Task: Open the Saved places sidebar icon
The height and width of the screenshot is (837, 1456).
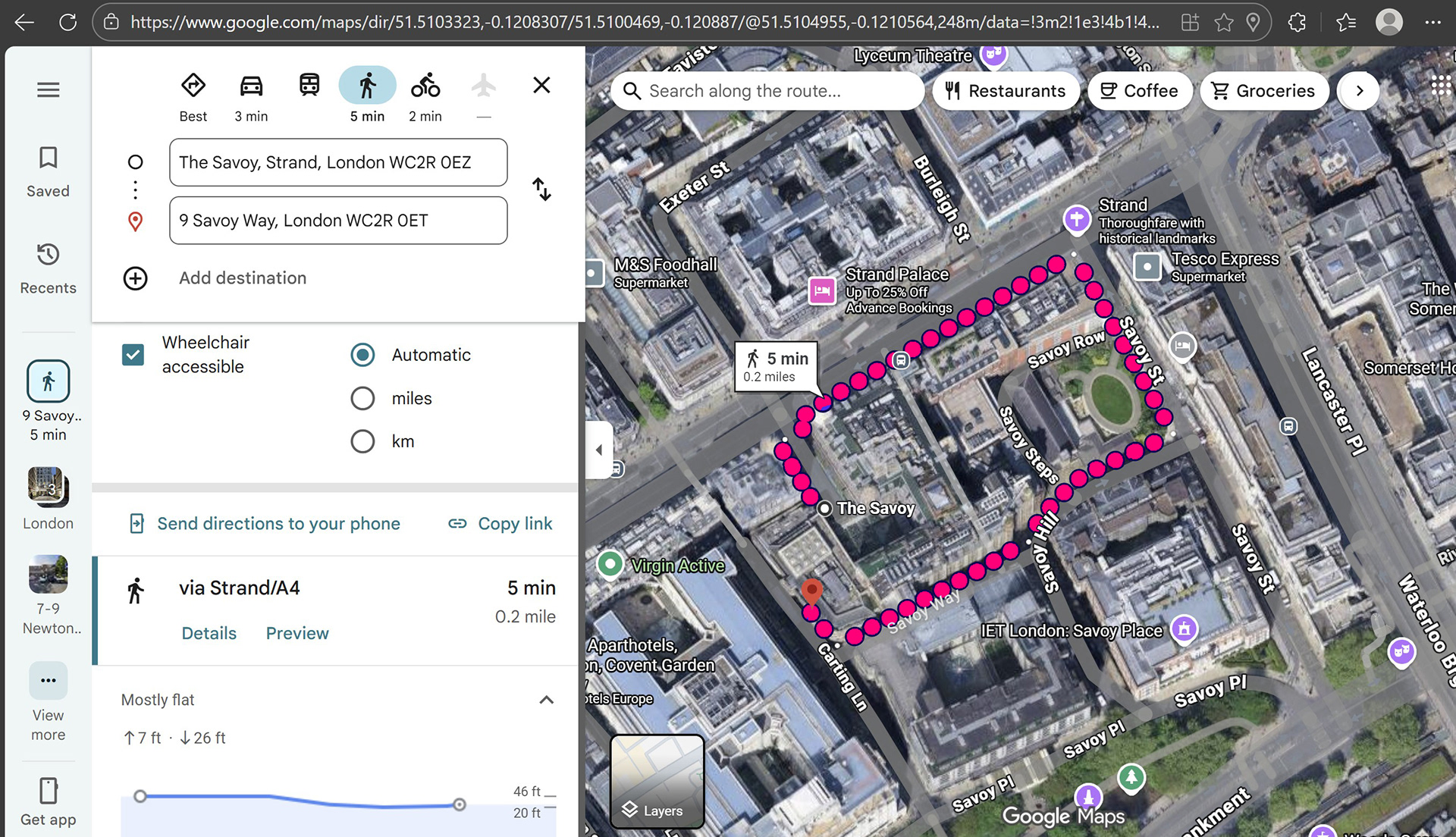Action: 48,171
